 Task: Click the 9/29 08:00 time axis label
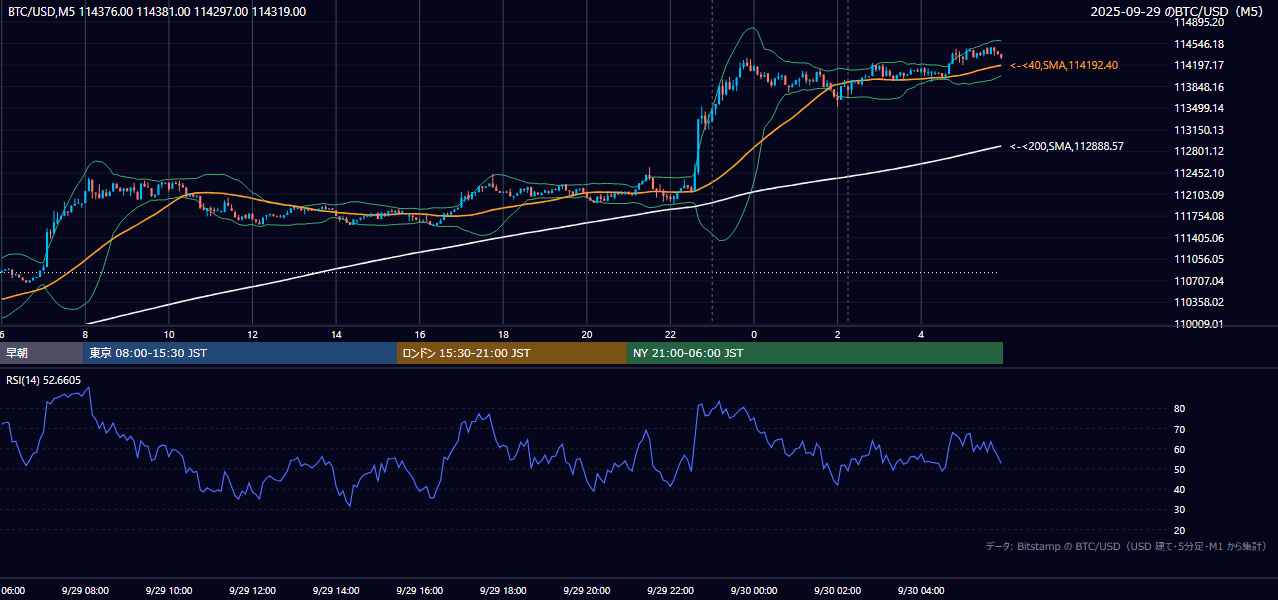coord(85,591)
